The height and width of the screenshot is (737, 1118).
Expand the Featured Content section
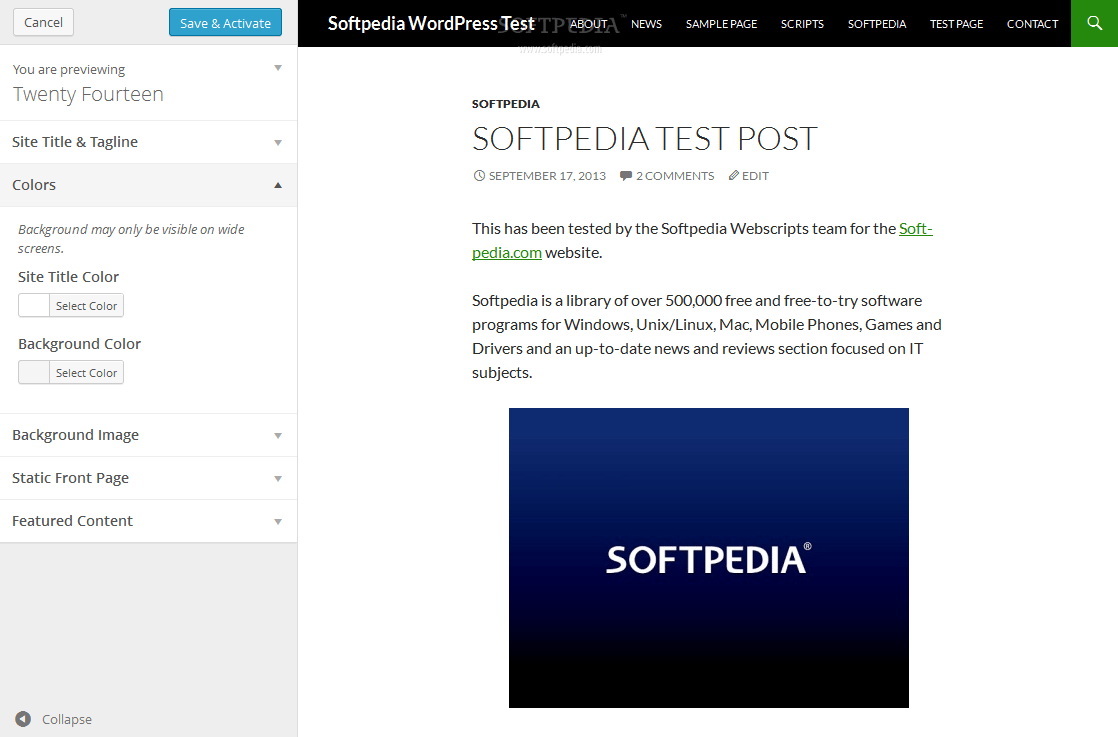[x=148, y=521]
